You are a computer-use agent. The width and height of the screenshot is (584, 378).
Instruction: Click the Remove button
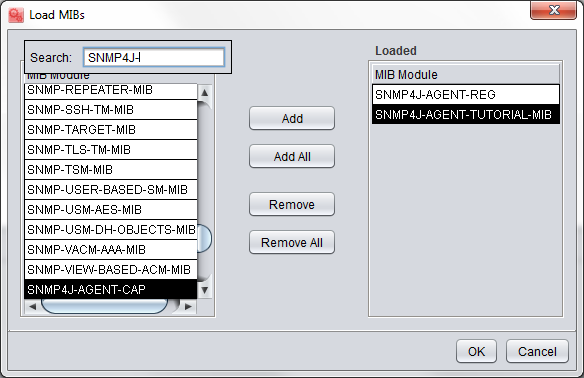[x=292, y=204]
